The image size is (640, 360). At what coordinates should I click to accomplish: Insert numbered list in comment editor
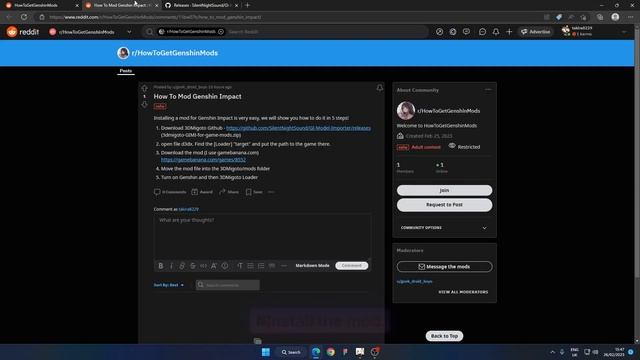[261, 266]
